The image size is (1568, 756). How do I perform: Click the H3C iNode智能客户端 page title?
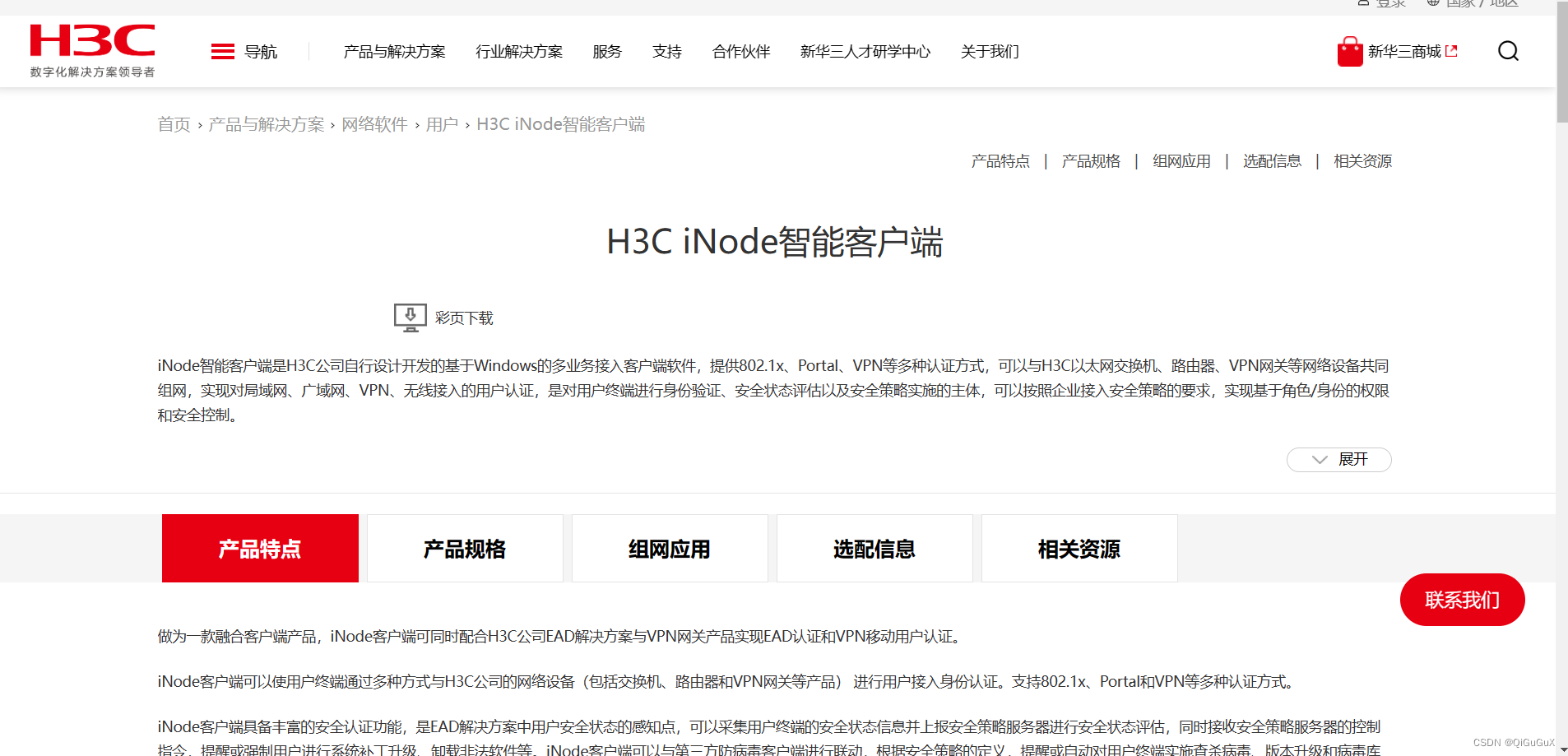774,242
